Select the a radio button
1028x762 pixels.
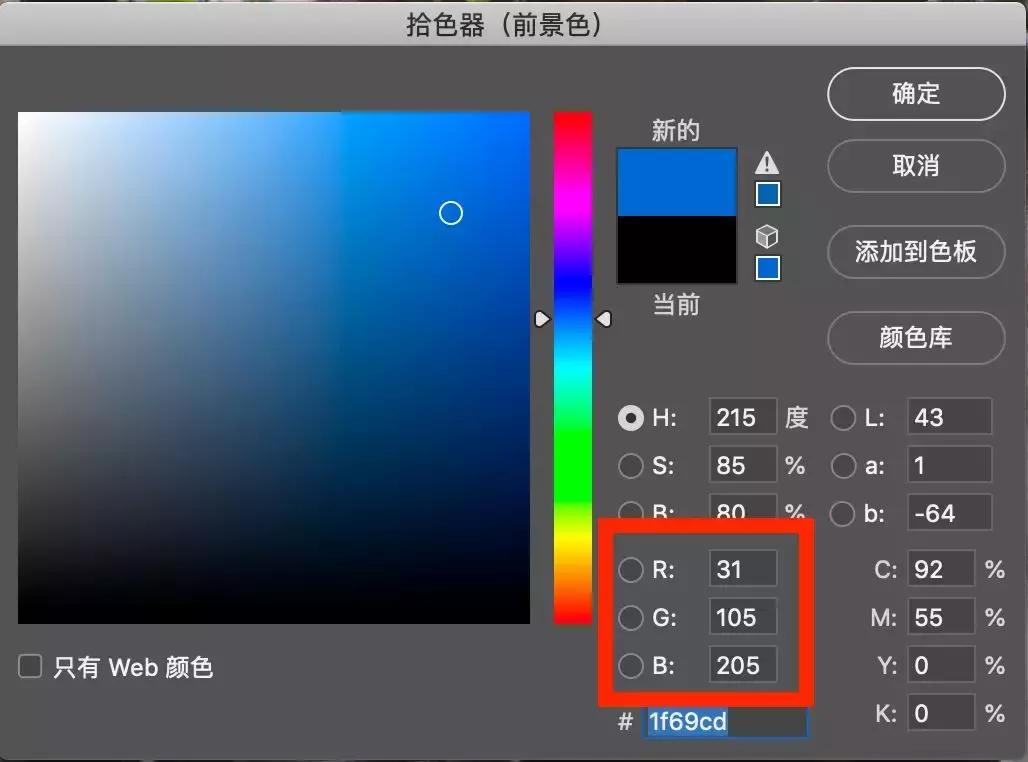coord(843,465)
